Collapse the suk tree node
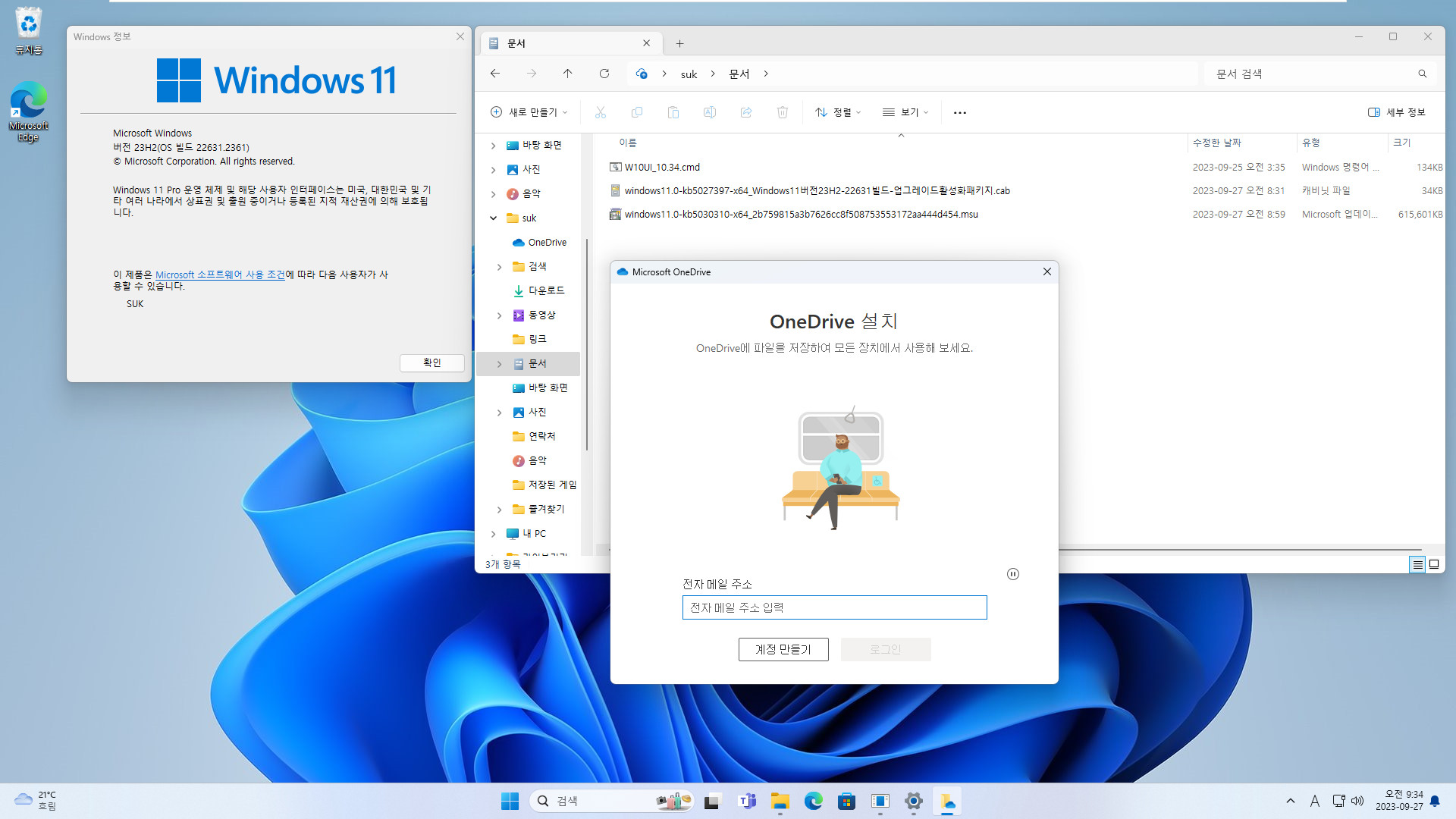The height and width of the screenshot is (819, 1456). click(x=493, y=218)
